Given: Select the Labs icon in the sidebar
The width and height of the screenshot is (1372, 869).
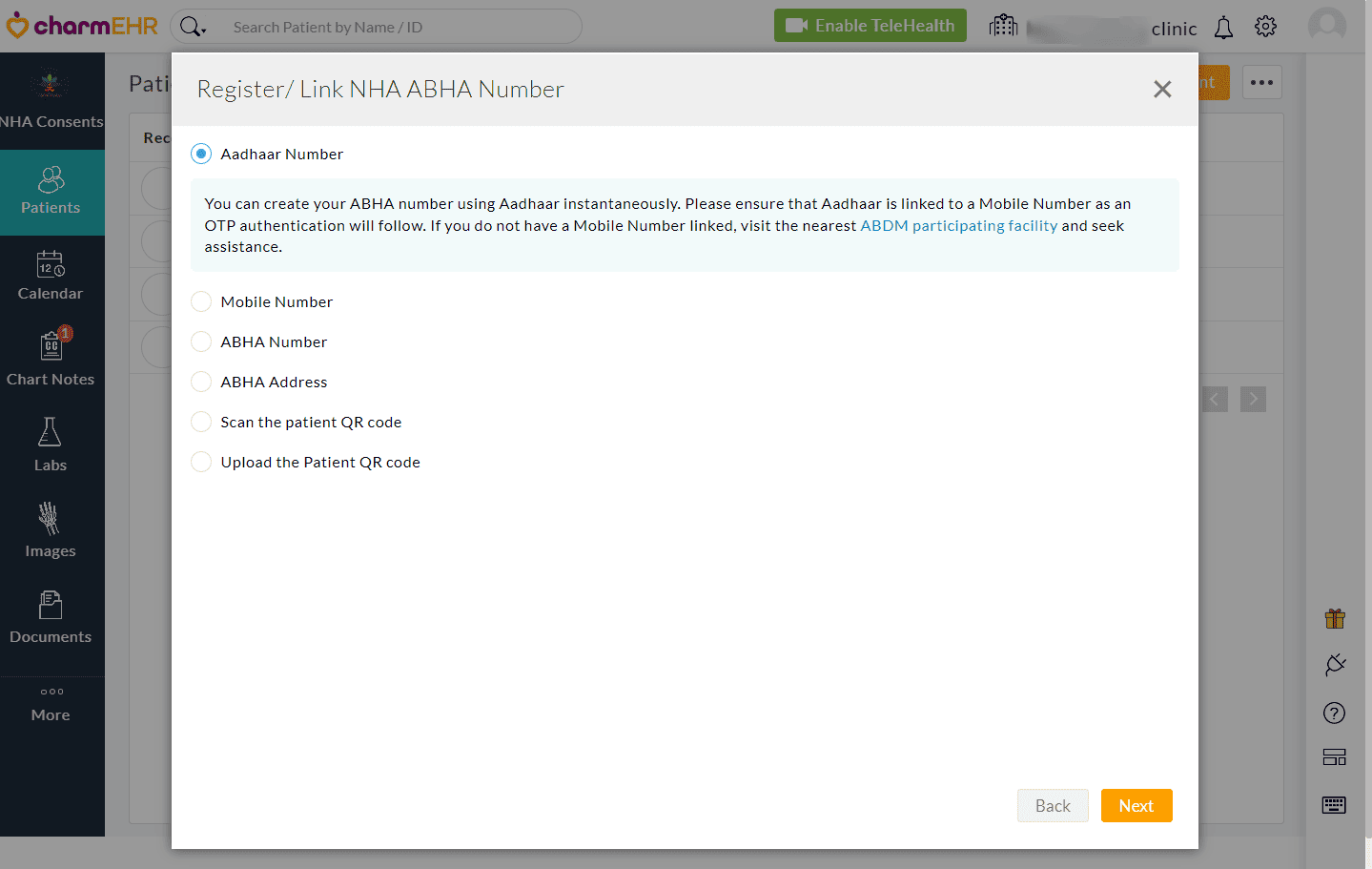Looking at the screenshot, I should pyautogui.click(x=51, y=444).
